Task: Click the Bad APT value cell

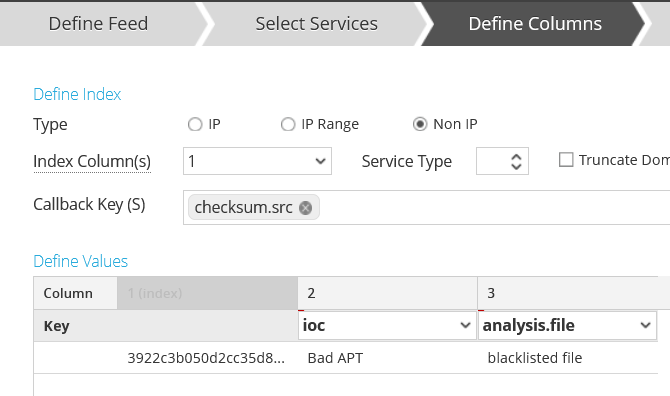Action: (387, 358)
